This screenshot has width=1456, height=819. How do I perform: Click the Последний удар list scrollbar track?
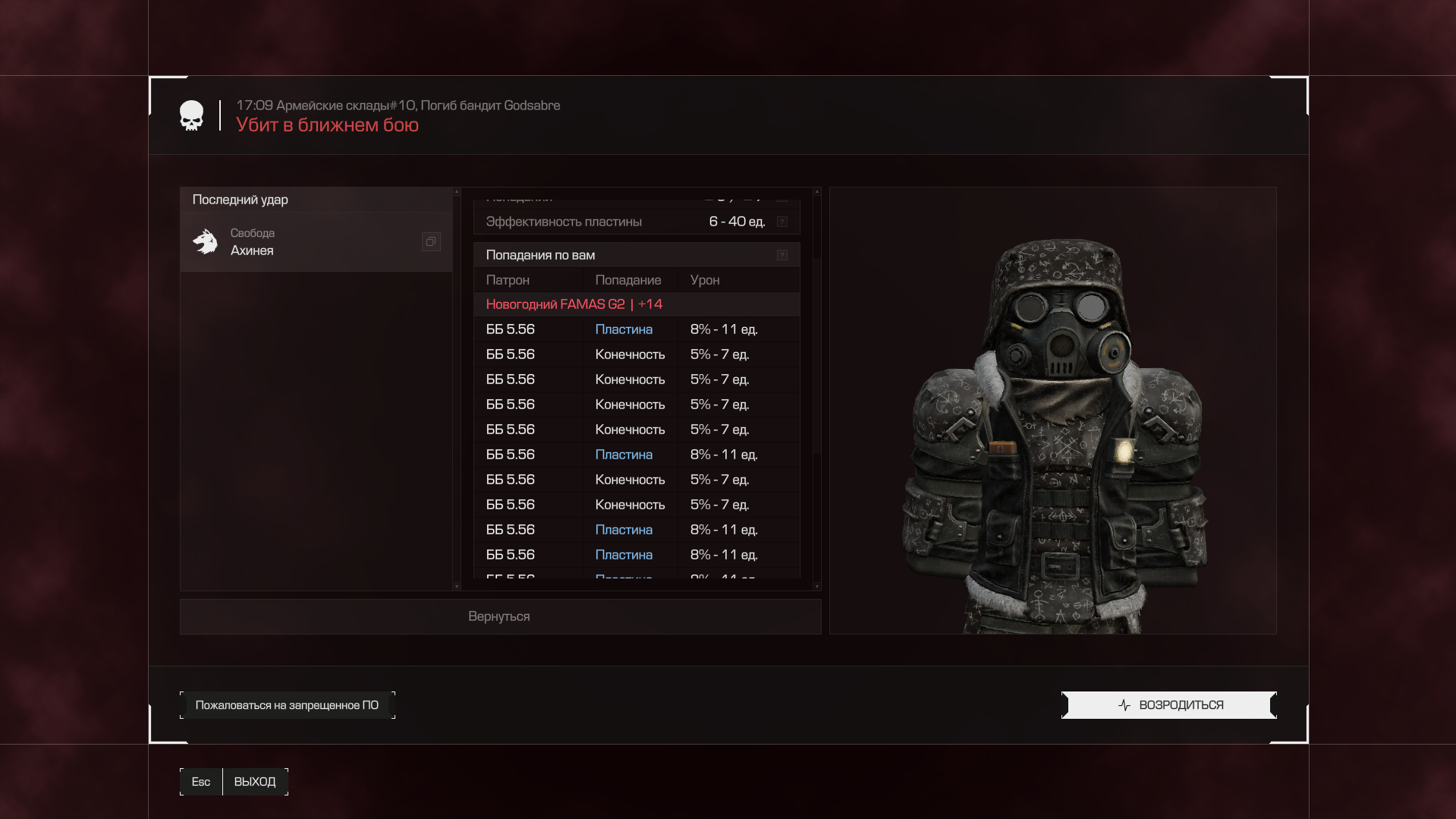[x=457, y=389]
